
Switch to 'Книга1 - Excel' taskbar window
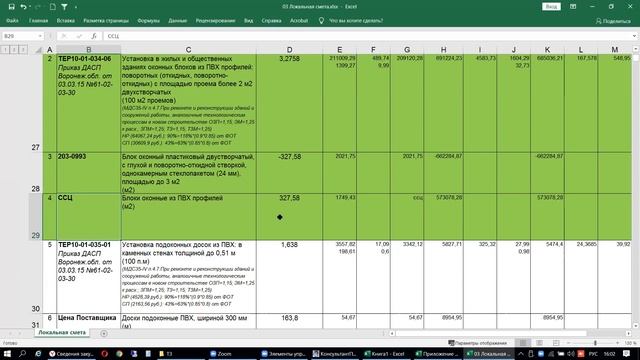(x=384, y=353)
